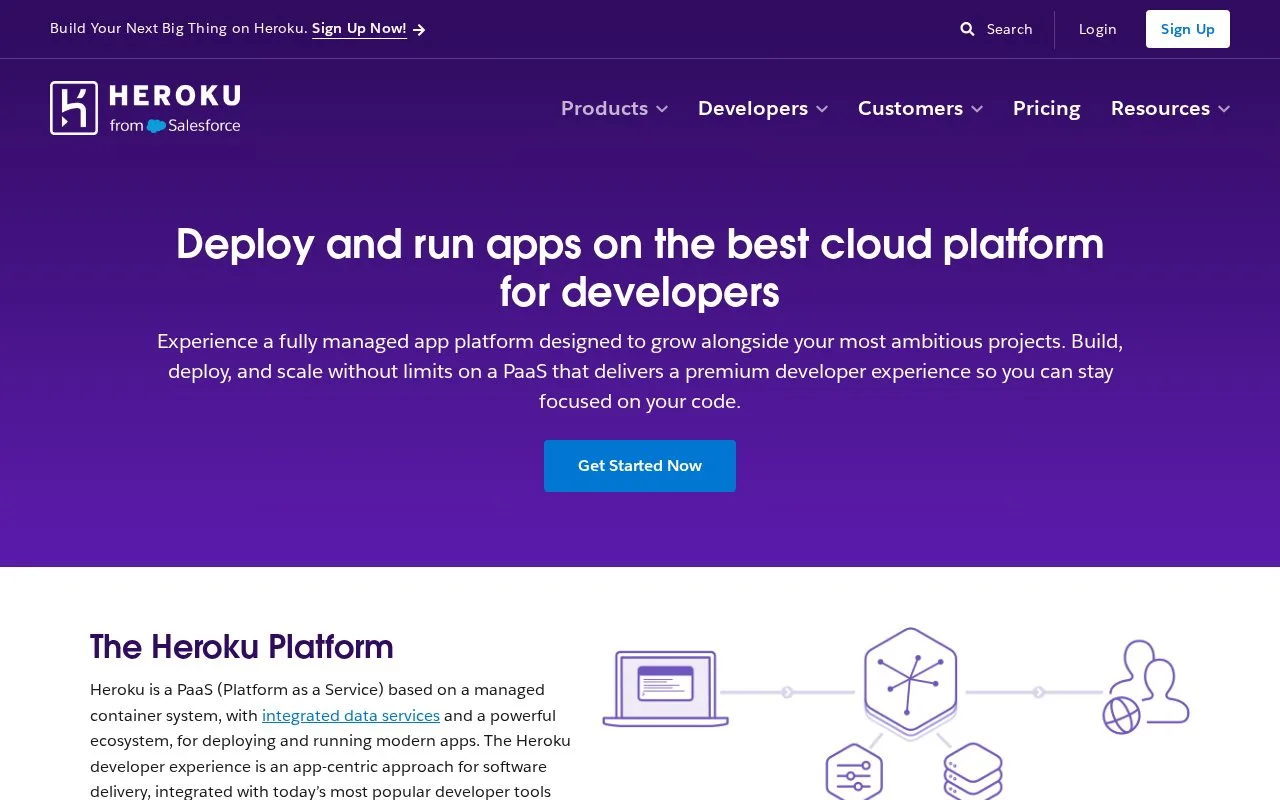Click the white Sign Up button

pyautogui.click(x=1188, y=29)
